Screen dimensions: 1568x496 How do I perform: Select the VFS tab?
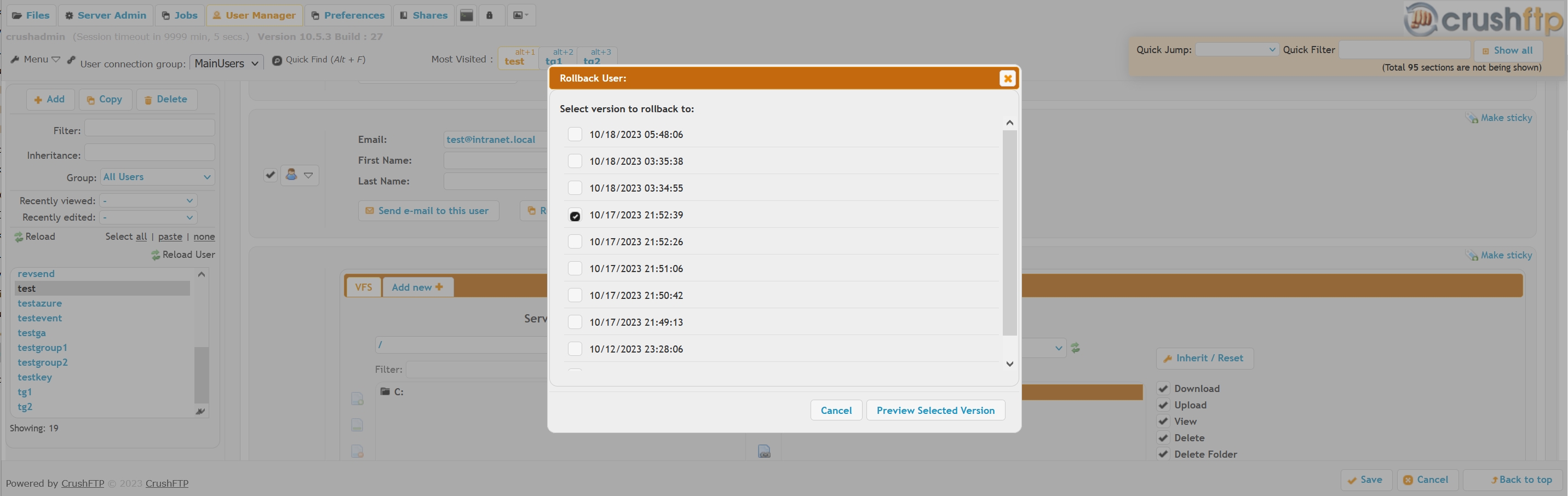click(364, 287)
